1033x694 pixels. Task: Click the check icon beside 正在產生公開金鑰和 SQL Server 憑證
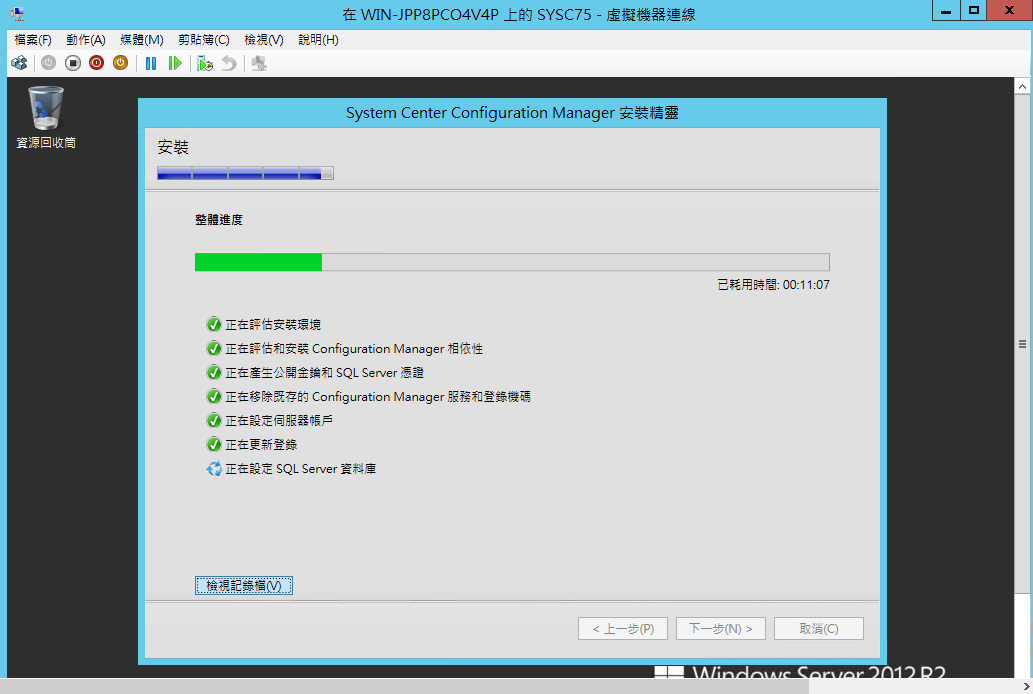click(213, 372)
